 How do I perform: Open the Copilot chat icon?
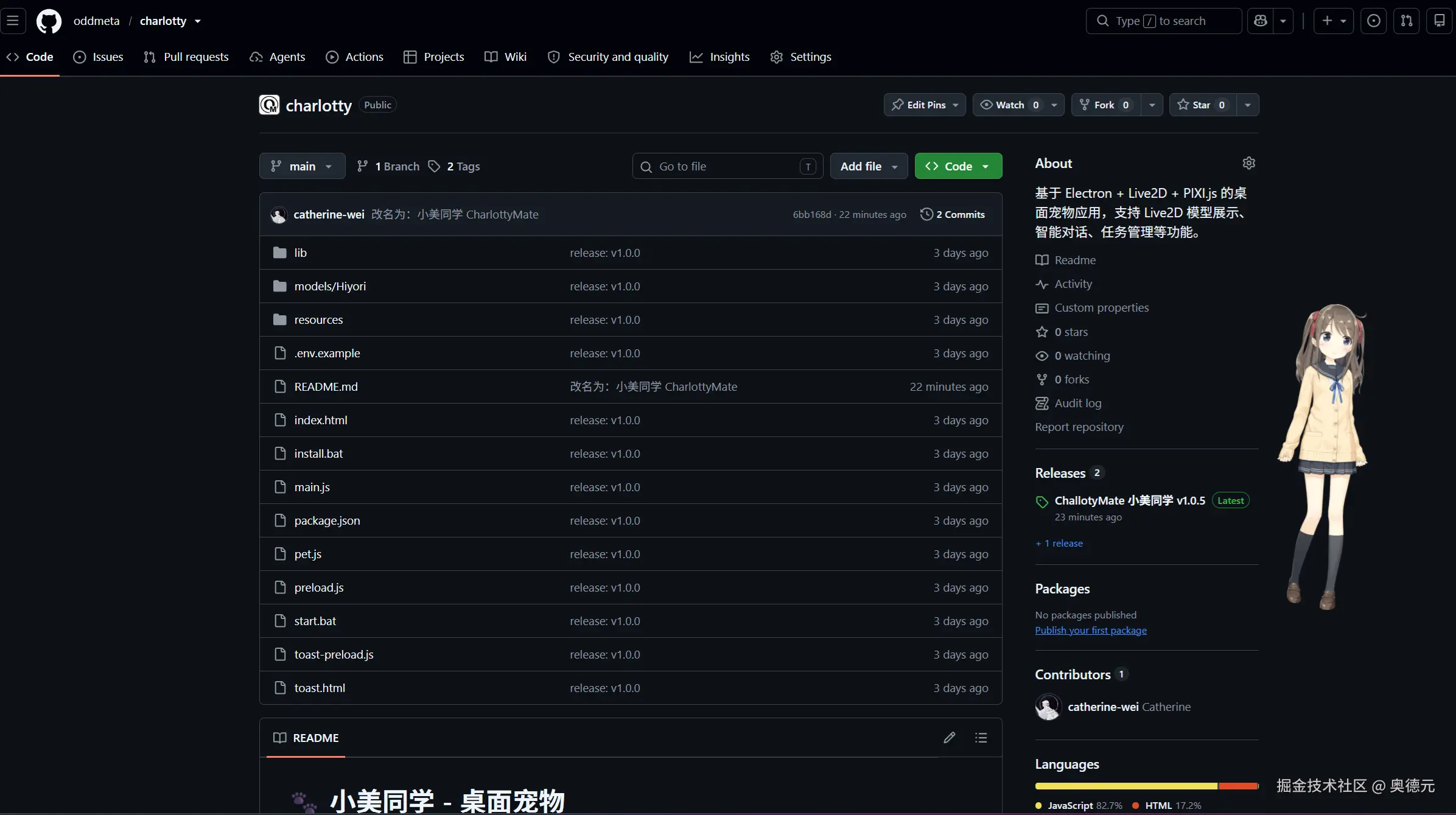coord(1261,21)
